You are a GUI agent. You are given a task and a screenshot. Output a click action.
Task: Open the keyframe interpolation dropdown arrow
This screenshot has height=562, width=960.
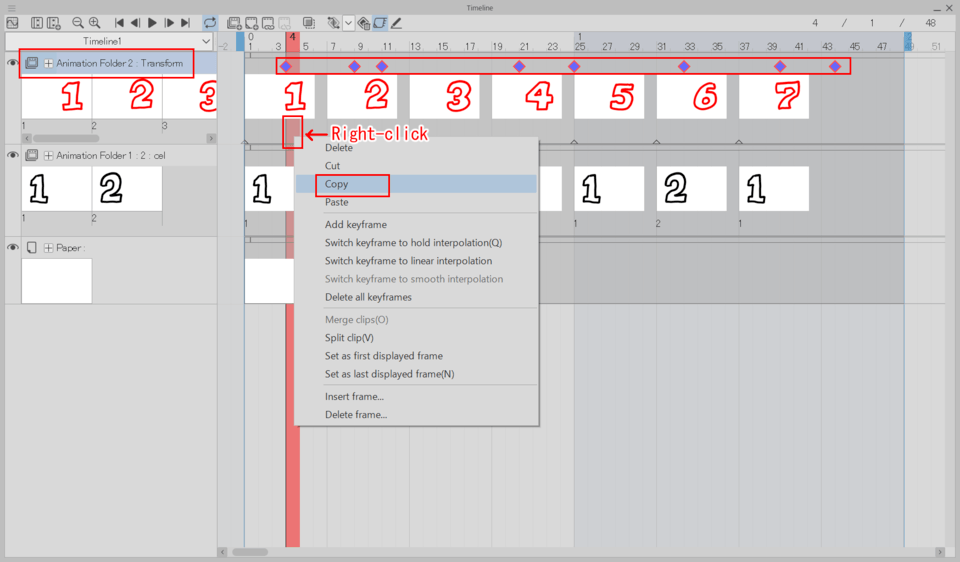point(348,23)
